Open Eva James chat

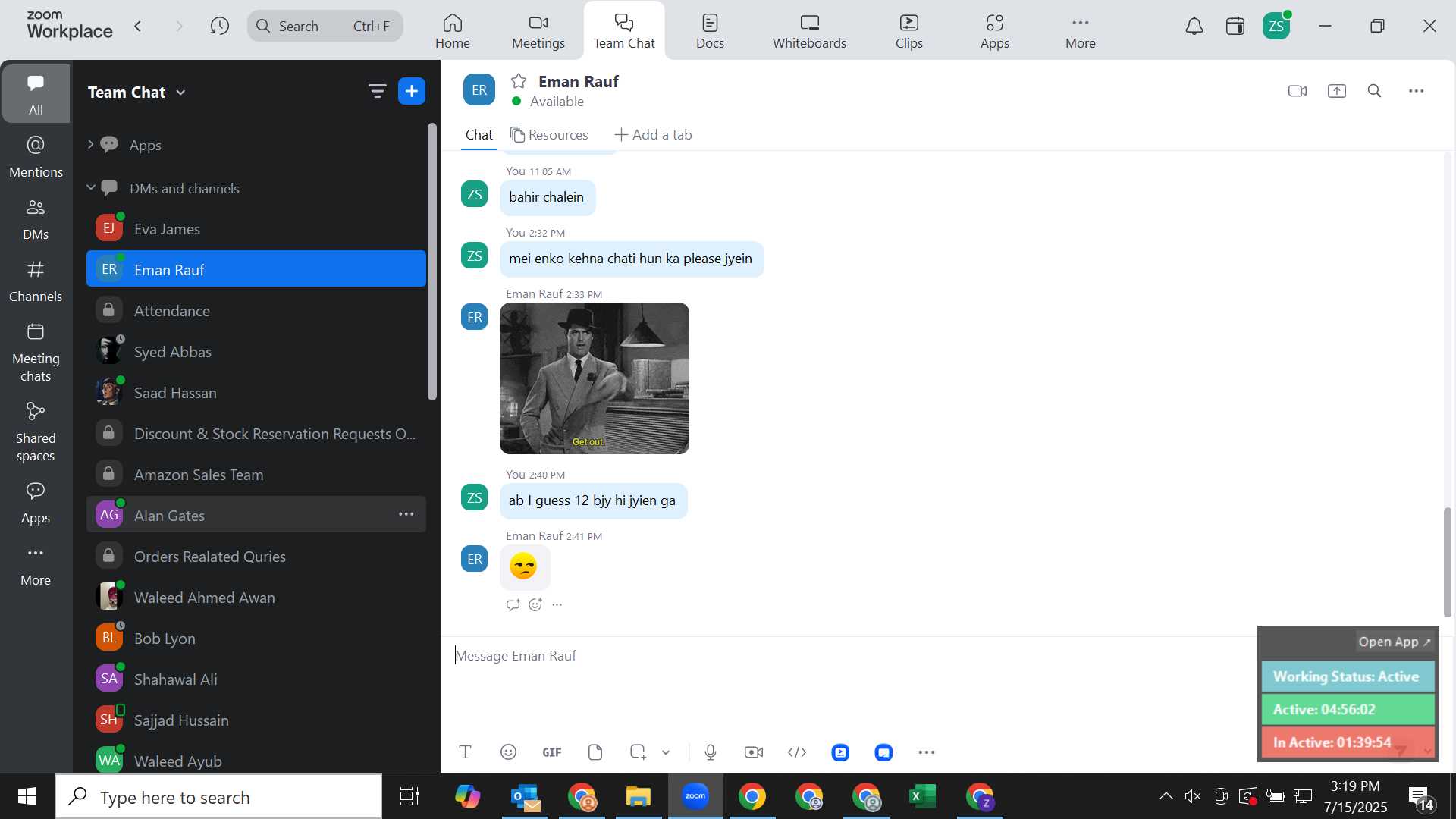[256, 229]
